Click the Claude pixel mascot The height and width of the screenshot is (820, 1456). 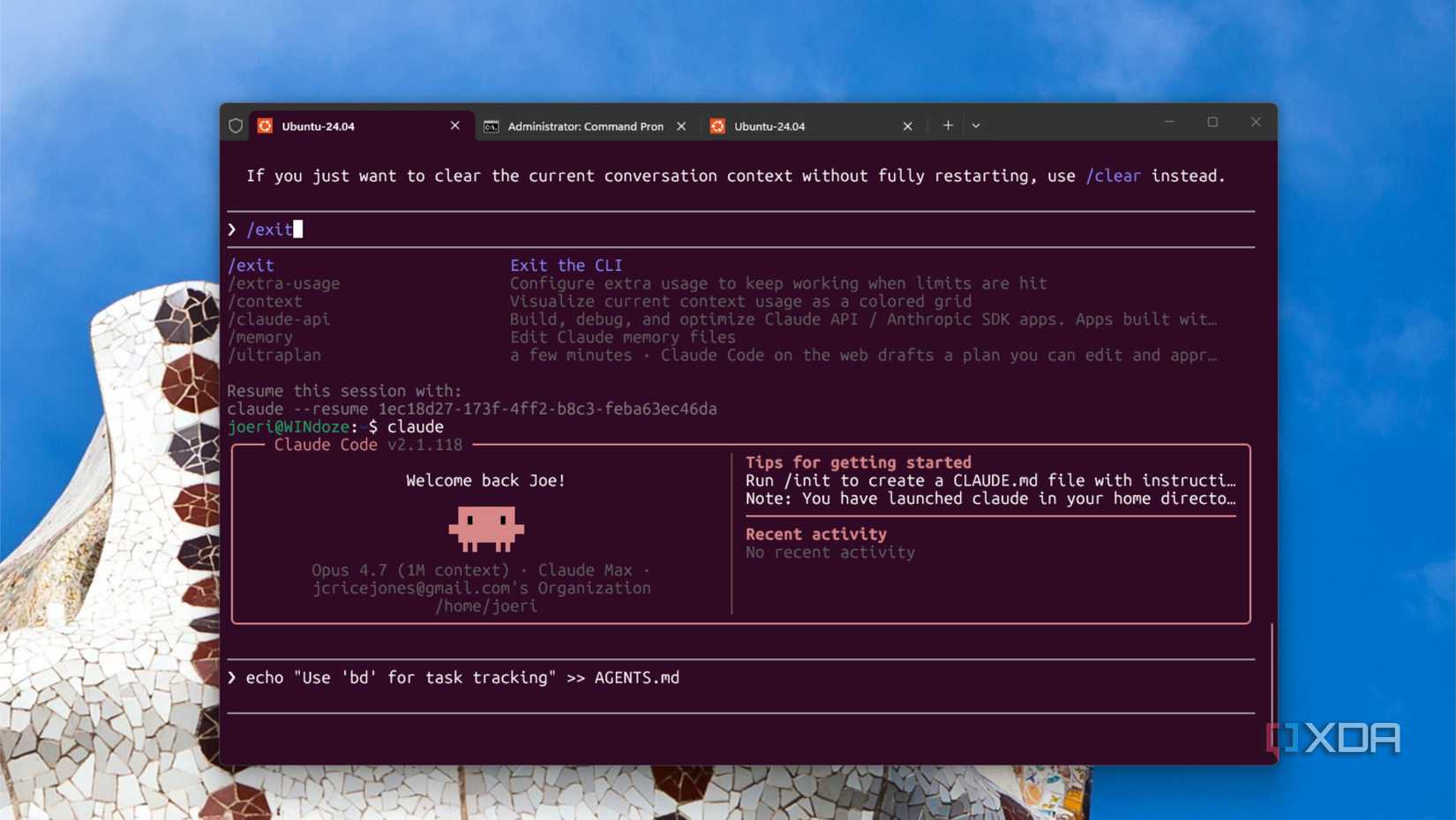tap(486, 529)
